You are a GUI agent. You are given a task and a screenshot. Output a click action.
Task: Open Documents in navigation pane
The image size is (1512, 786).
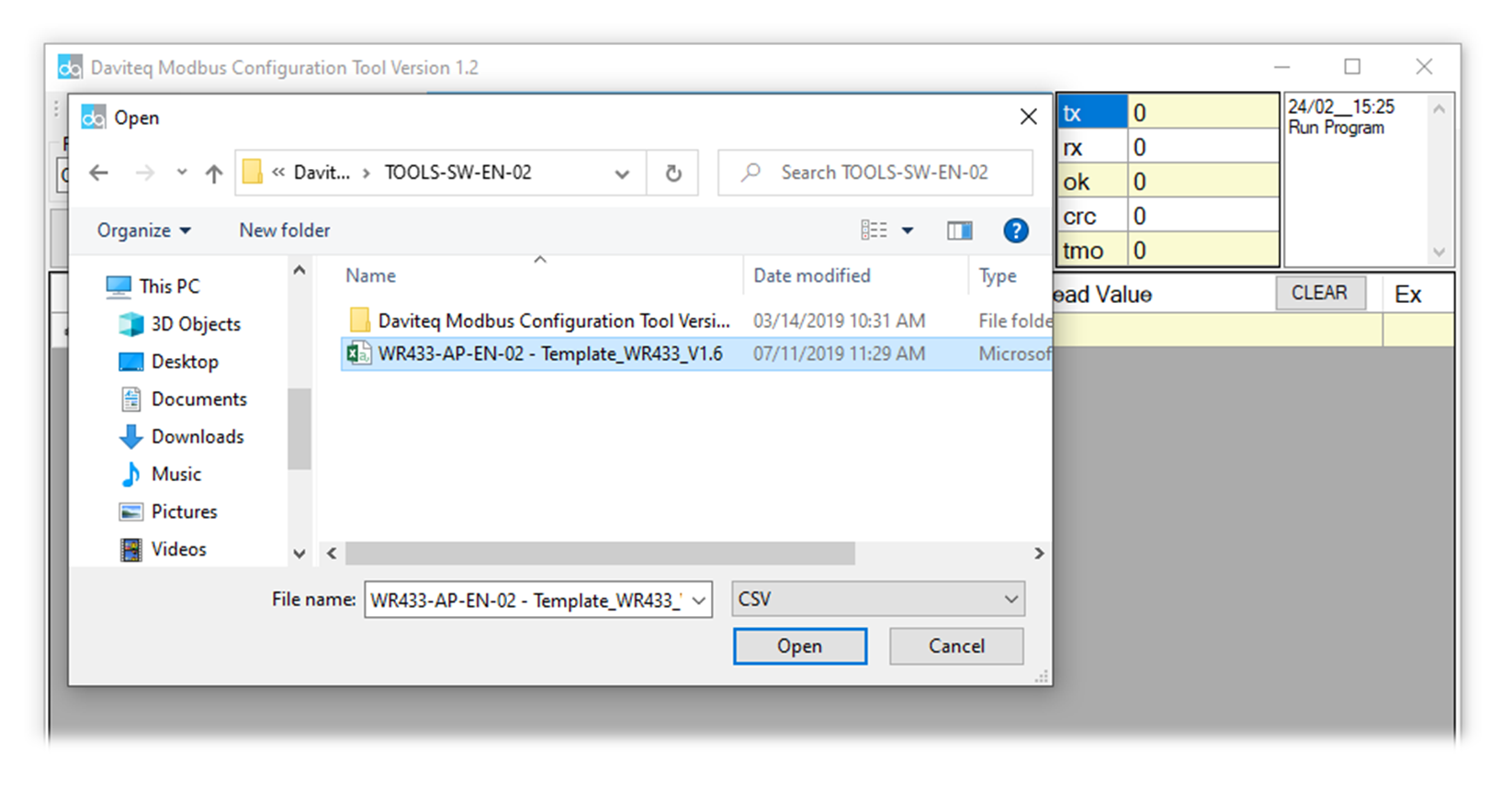[184, 399]
